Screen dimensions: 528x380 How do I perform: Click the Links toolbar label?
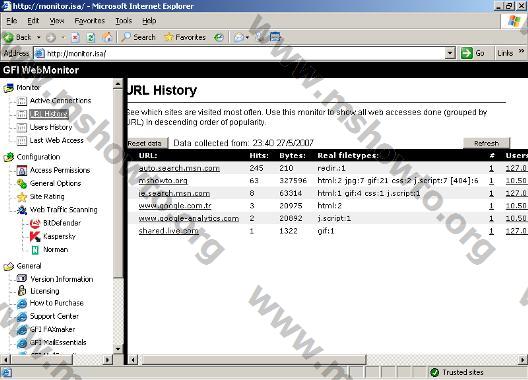pyautogui.click(x=505, y=53)
